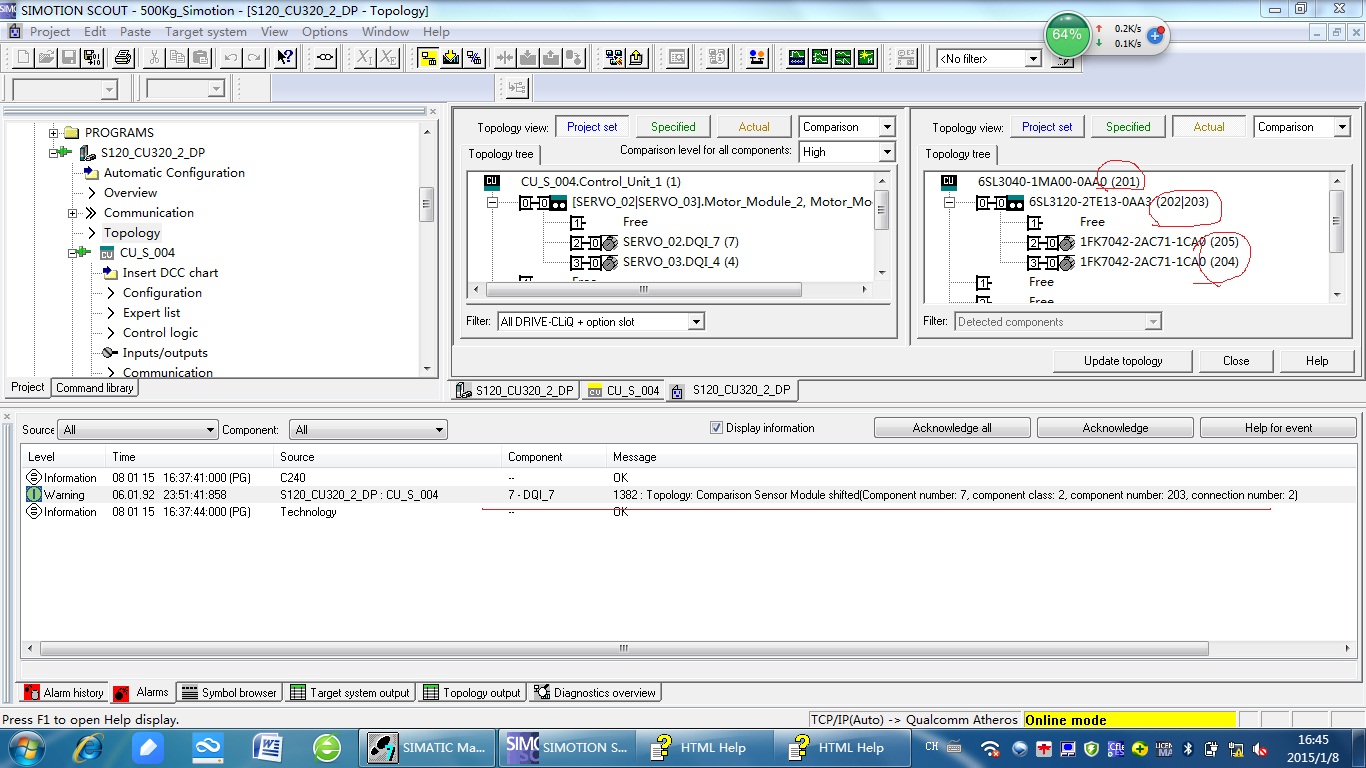This screenshot has width=1366, height=768.
Task: Open the control panel blue-orange dots icon
Action: click(x=757, y=58)
